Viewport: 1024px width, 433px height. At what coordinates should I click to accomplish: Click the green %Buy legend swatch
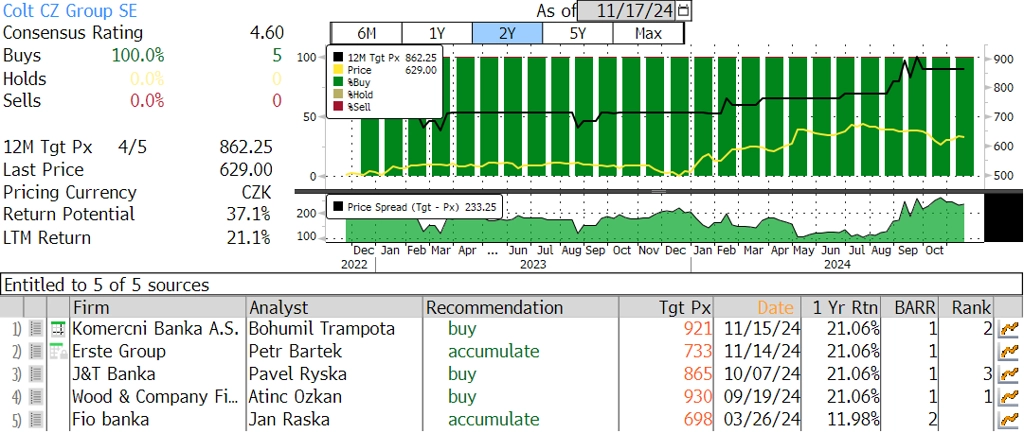(x=338, y=82)
